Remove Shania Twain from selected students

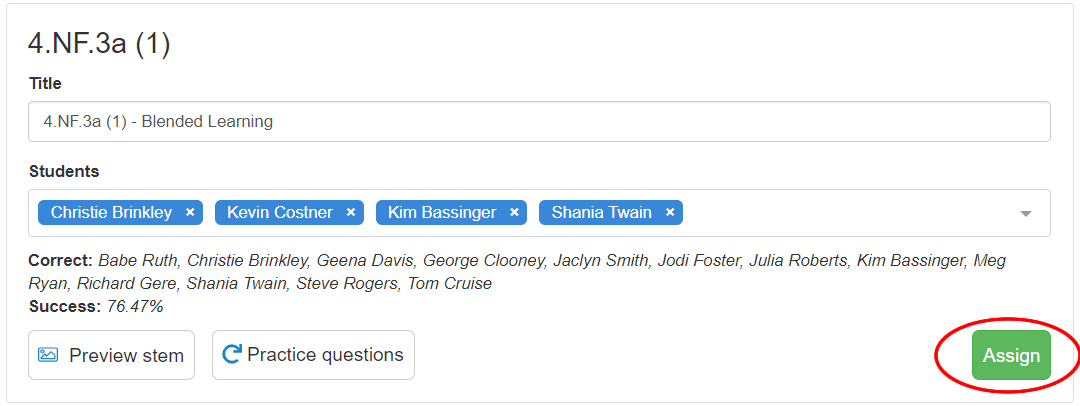click(669, 212)
